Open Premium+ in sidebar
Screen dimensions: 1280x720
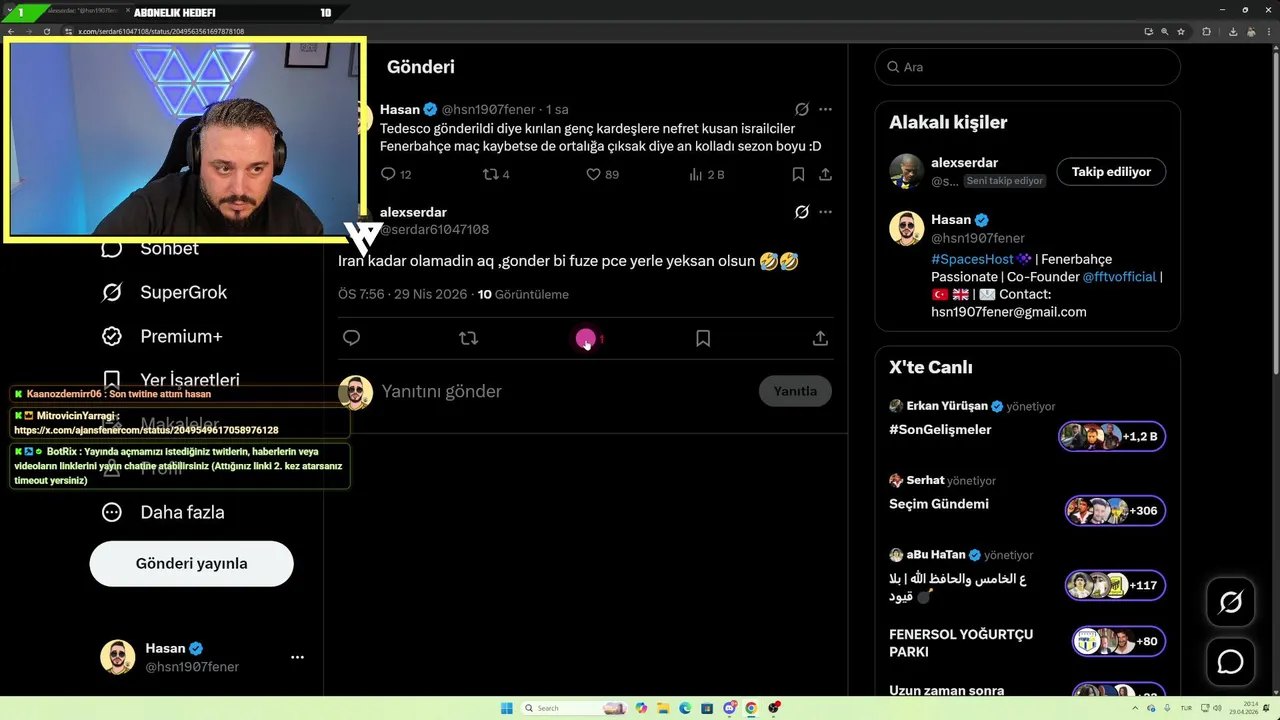pyautogui.click(x=162, y=337)
